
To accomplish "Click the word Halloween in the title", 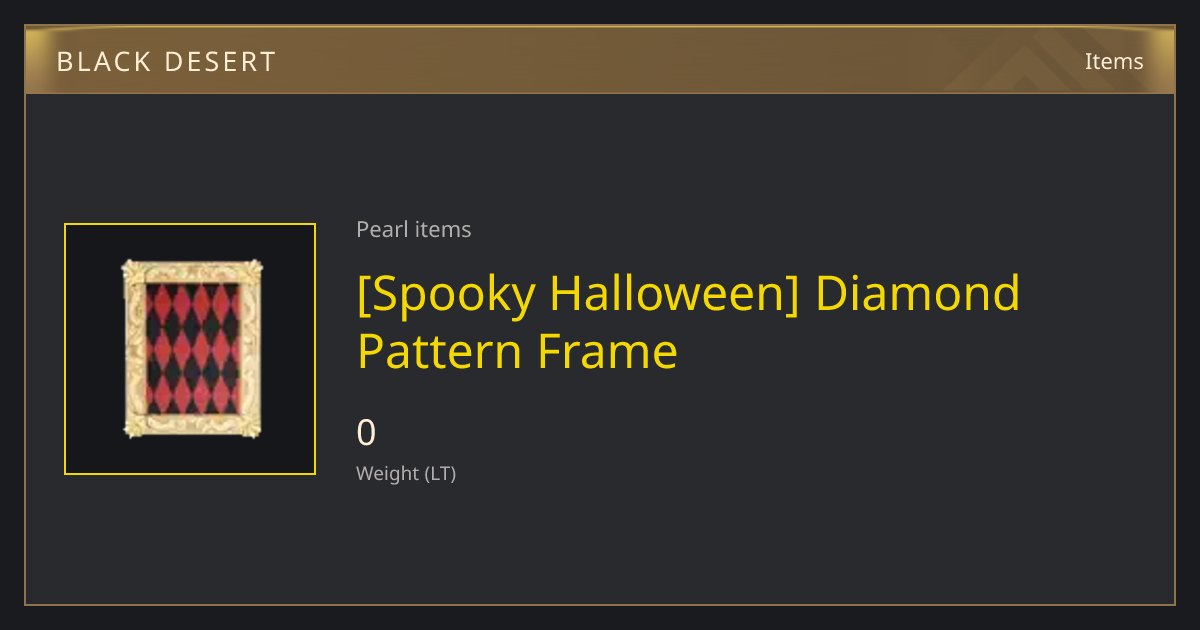I will [675, 293].
